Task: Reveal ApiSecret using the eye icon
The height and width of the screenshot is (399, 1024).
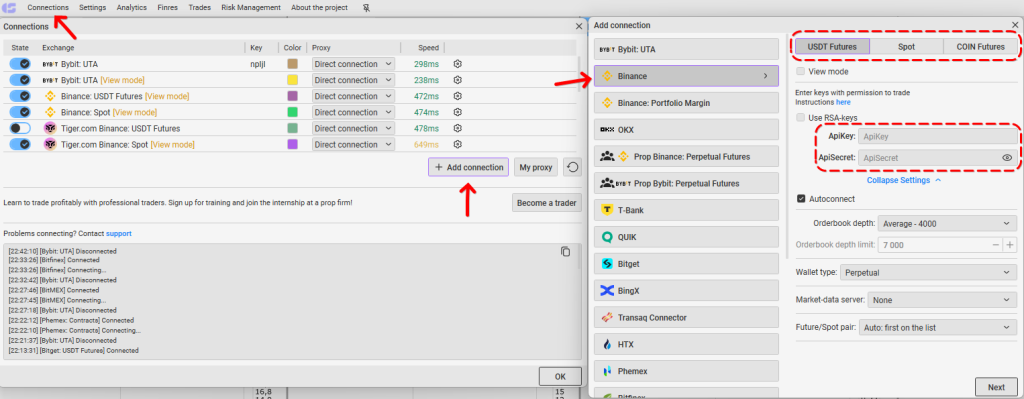Action: click(x=1007, y=157)
